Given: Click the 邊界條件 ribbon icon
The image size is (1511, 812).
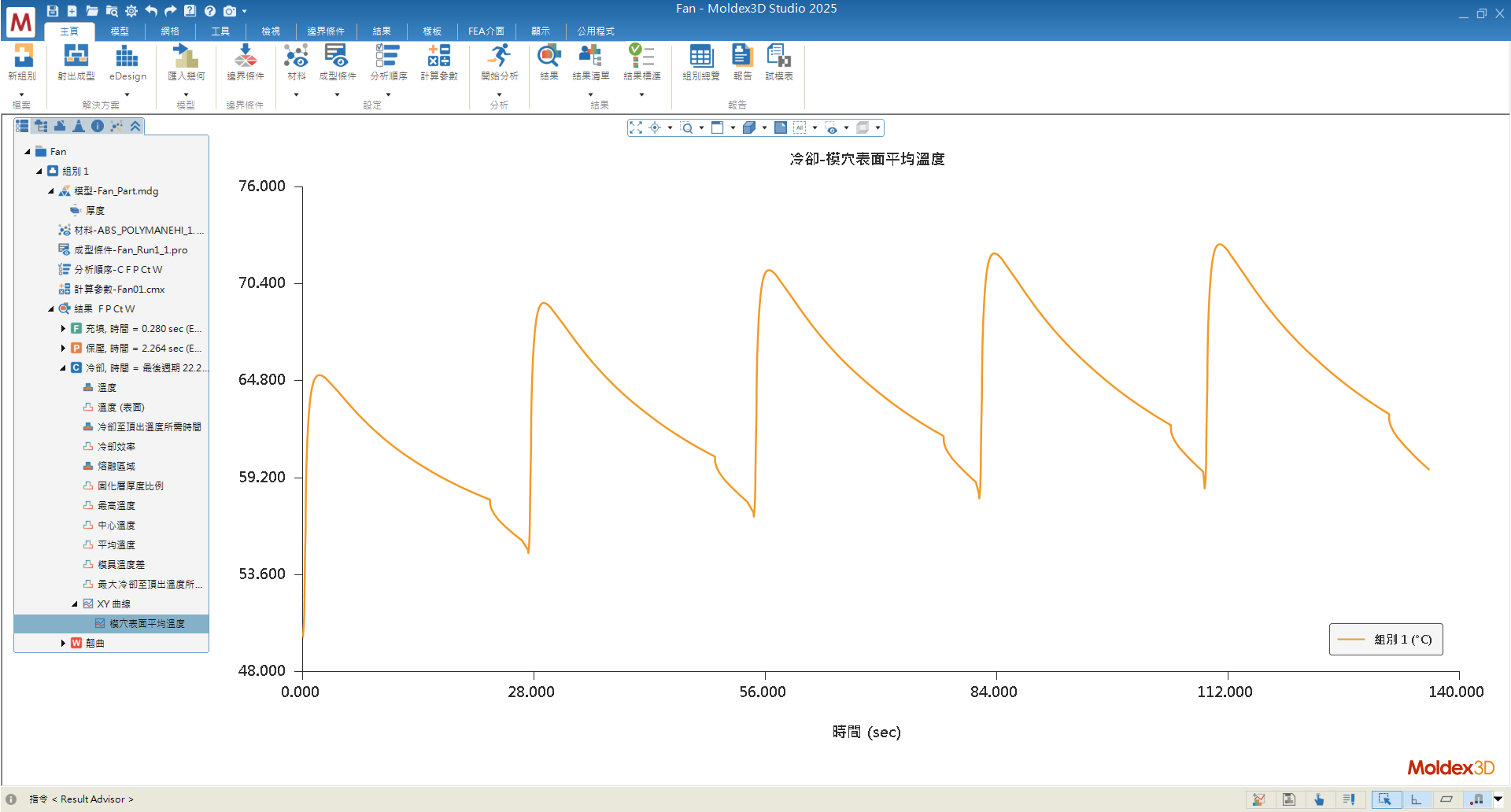Looking at the screenshot, I should (245, 57).
